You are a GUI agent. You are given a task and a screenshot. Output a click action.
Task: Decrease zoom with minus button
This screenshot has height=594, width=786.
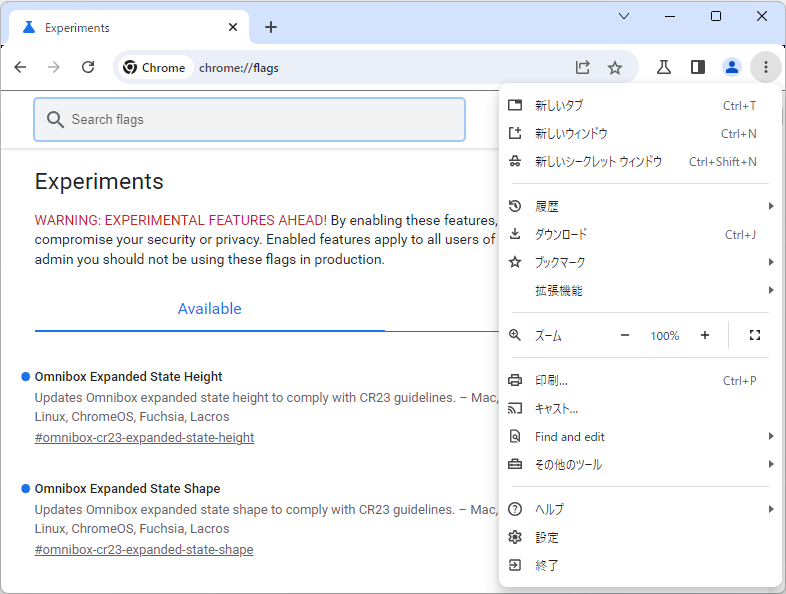click(625, 335)
